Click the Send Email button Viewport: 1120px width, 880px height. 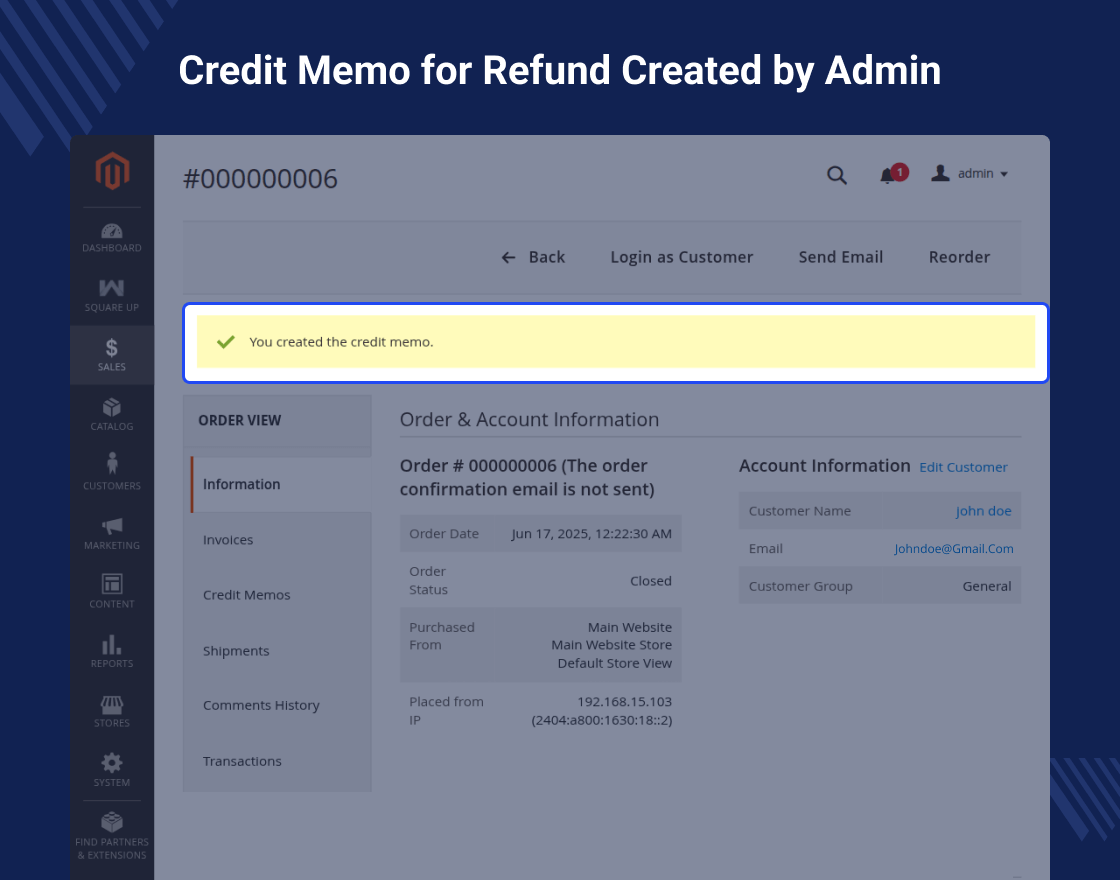click(840, 257)
